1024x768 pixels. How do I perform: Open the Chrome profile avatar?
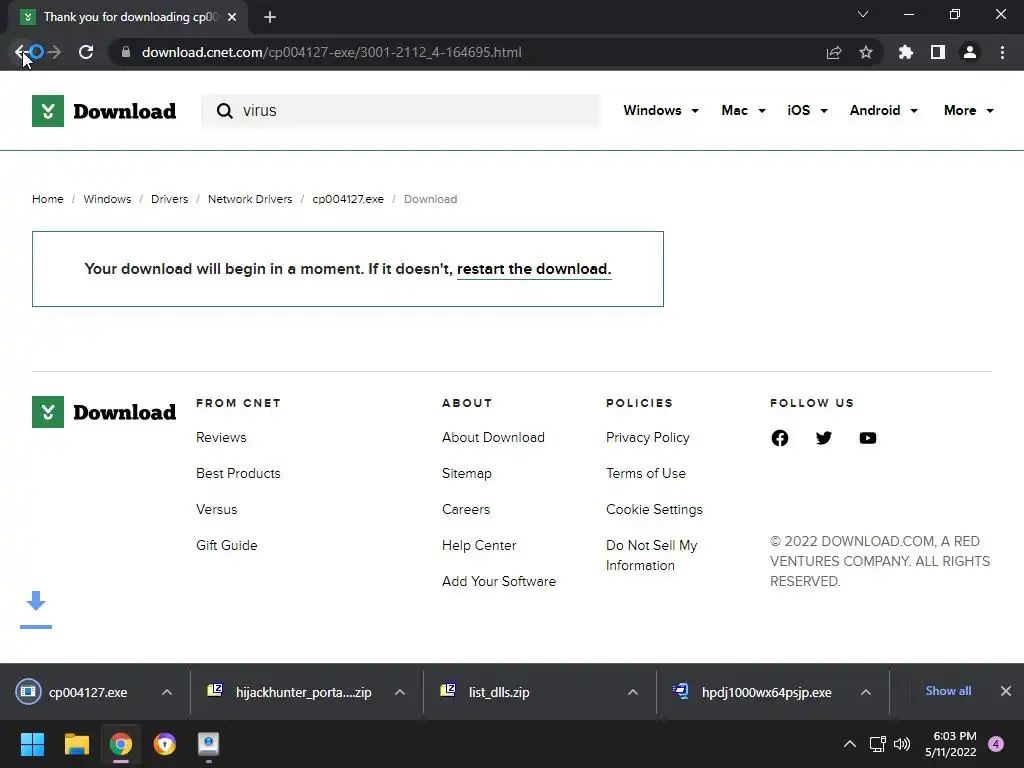(x=970, y=52)
